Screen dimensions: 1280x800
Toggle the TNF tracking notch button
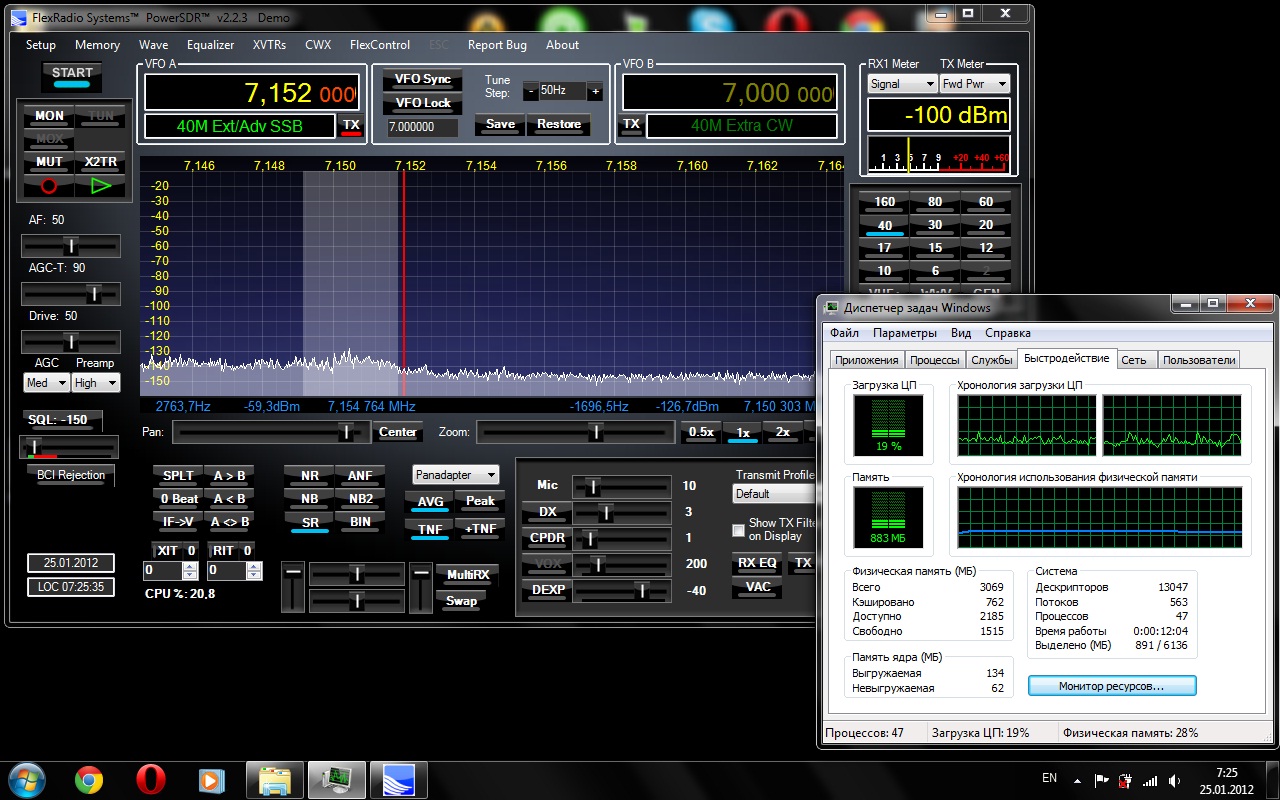(430, 530)
